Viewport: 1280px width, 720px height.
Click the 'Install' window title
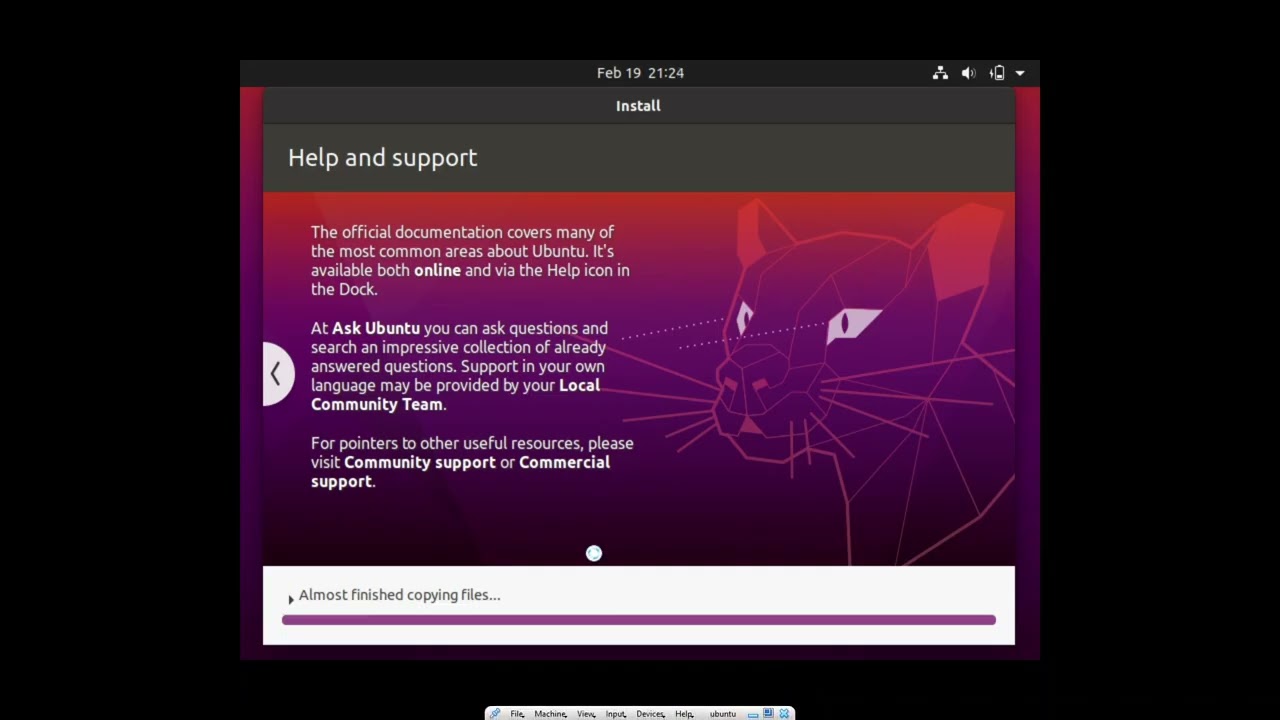click(x=638, y=106)
